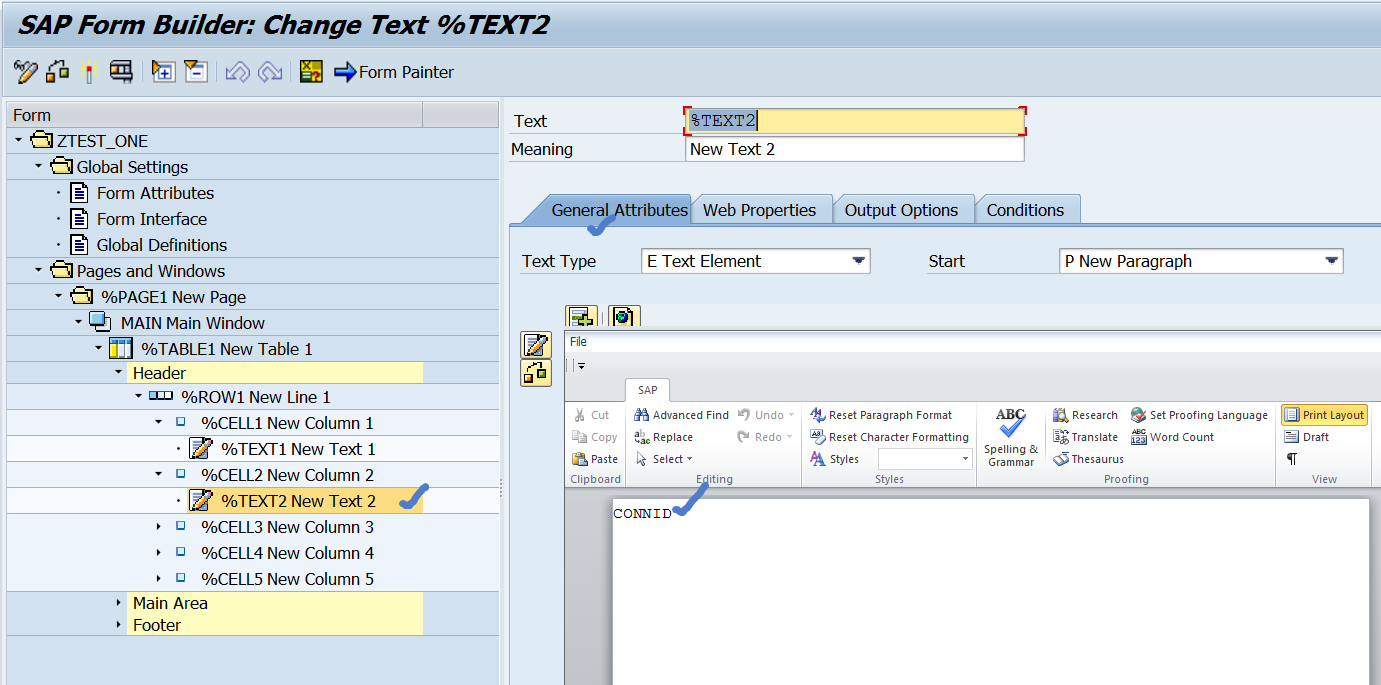Click Translate in Proofing group
This screenshot has width=1381, height=685.
[1085, 437]
